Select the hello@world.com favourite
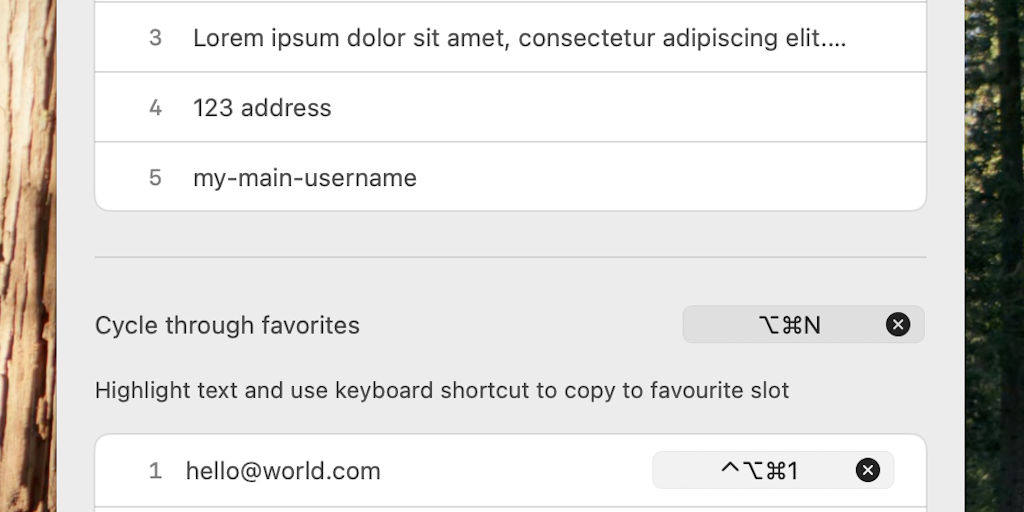The width and height of the screenshot is (1024, 512). point(283,471)
